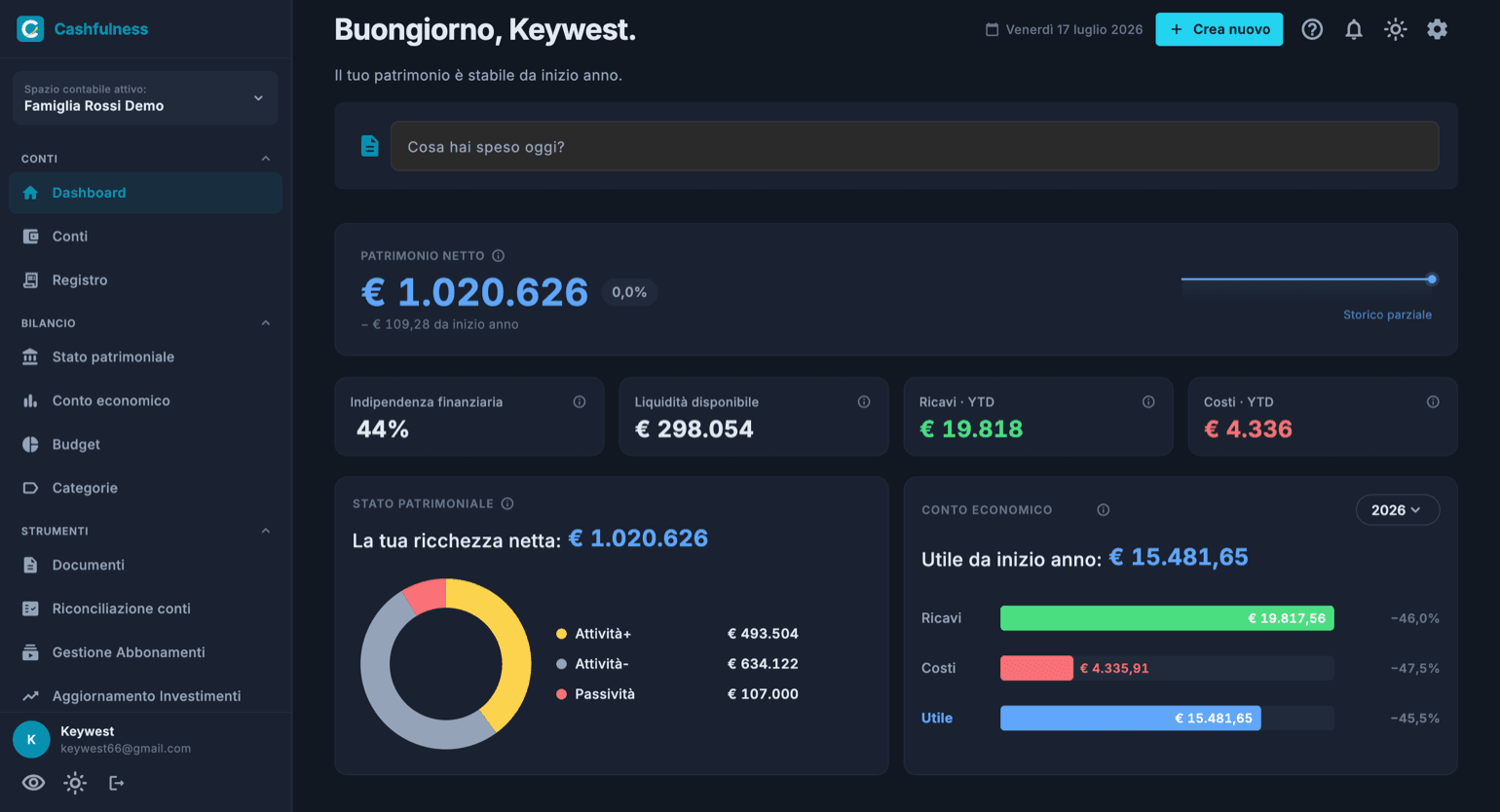Image resolution: width=1500 pixels, height=812 pixels.
Task: Show info for Costi YTD card
Action: [x=1433, y=402]
